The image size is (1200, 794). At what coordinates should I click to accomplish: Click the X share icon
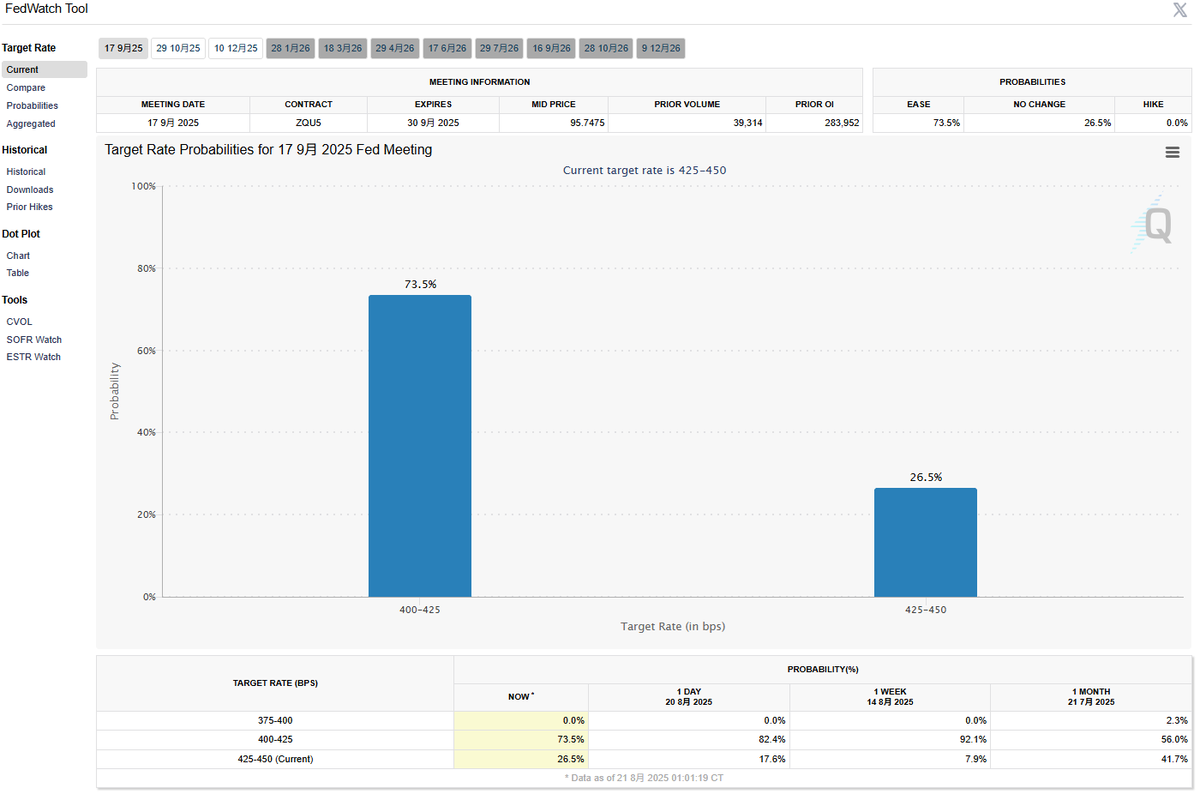click(1180, 10)
